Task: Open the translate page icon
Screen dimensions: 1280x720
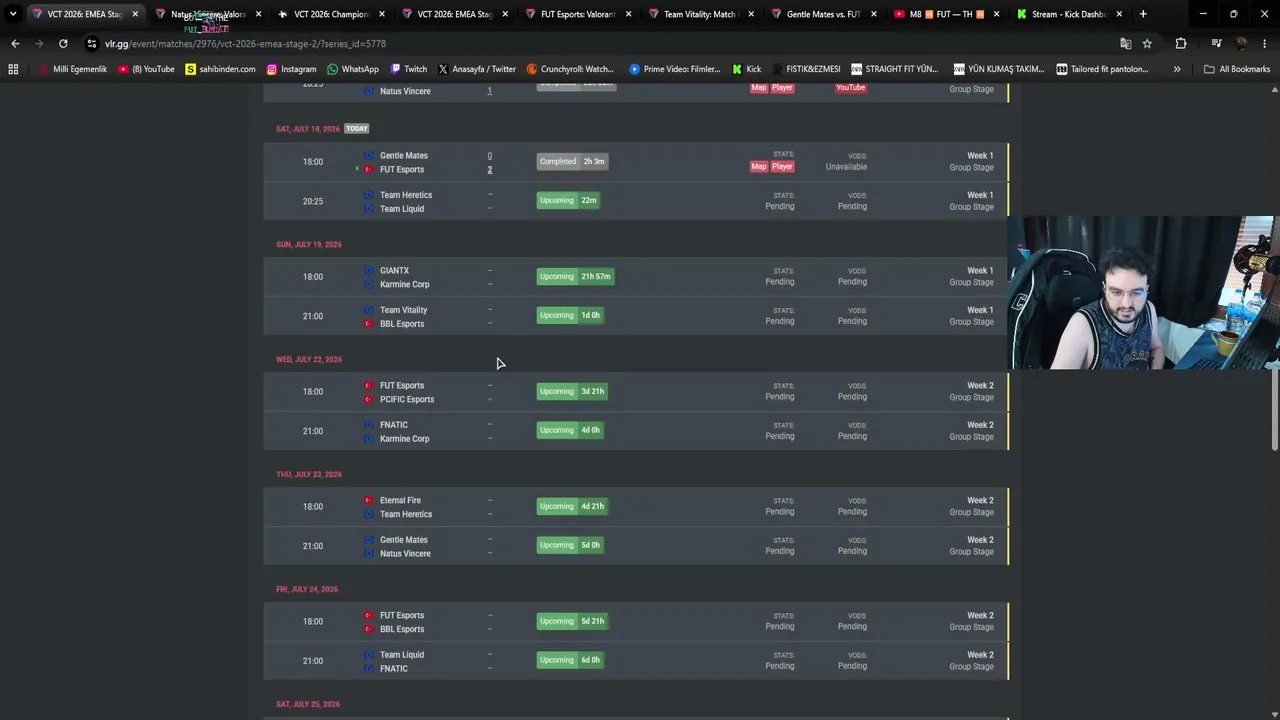Action: coord(1125,44)
